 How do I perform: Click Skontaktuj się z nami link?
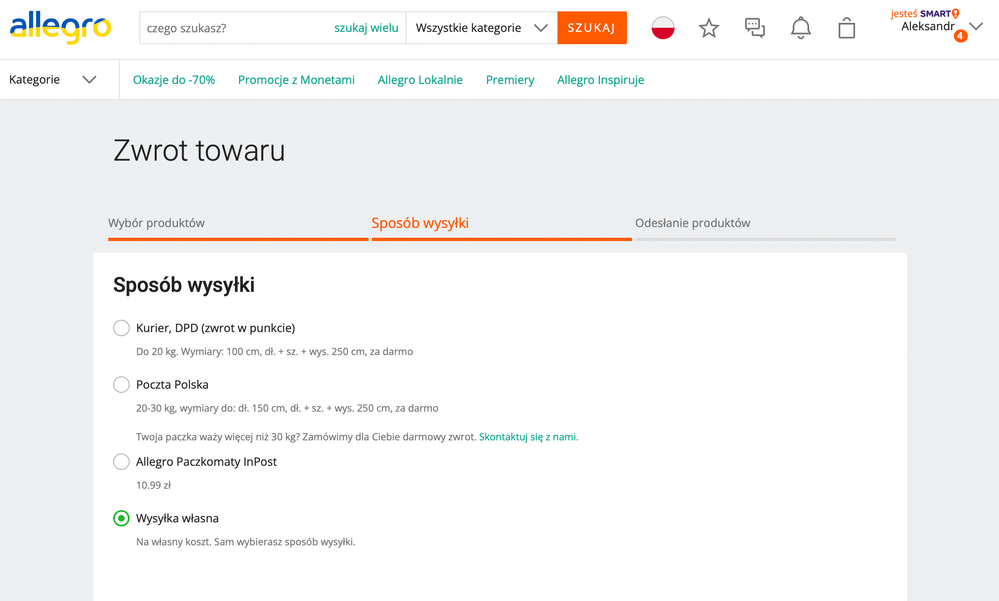click(529, 437)
